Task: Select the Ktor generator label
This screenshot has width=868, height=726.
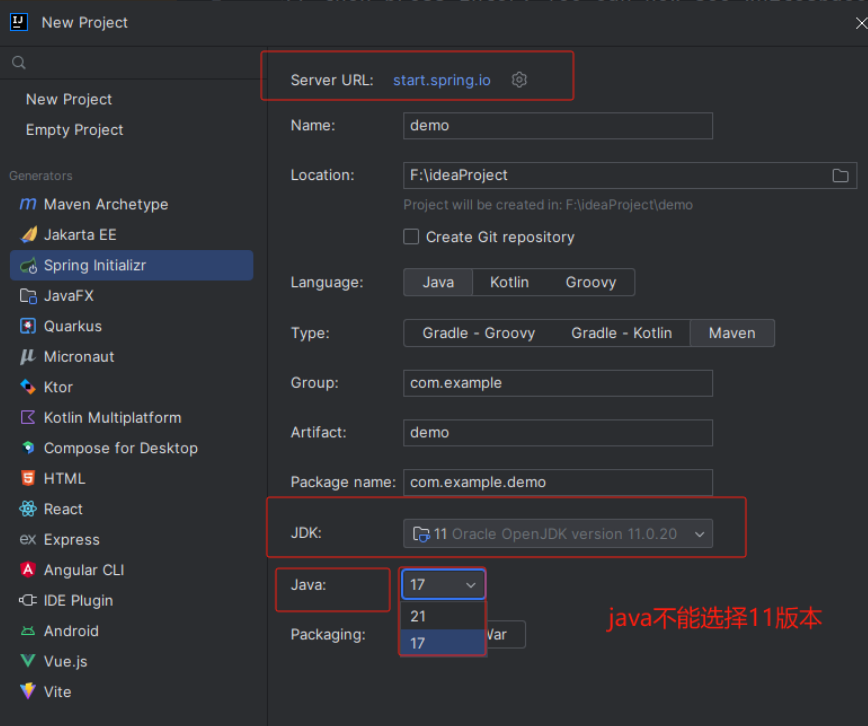Action: coord(58,387)
